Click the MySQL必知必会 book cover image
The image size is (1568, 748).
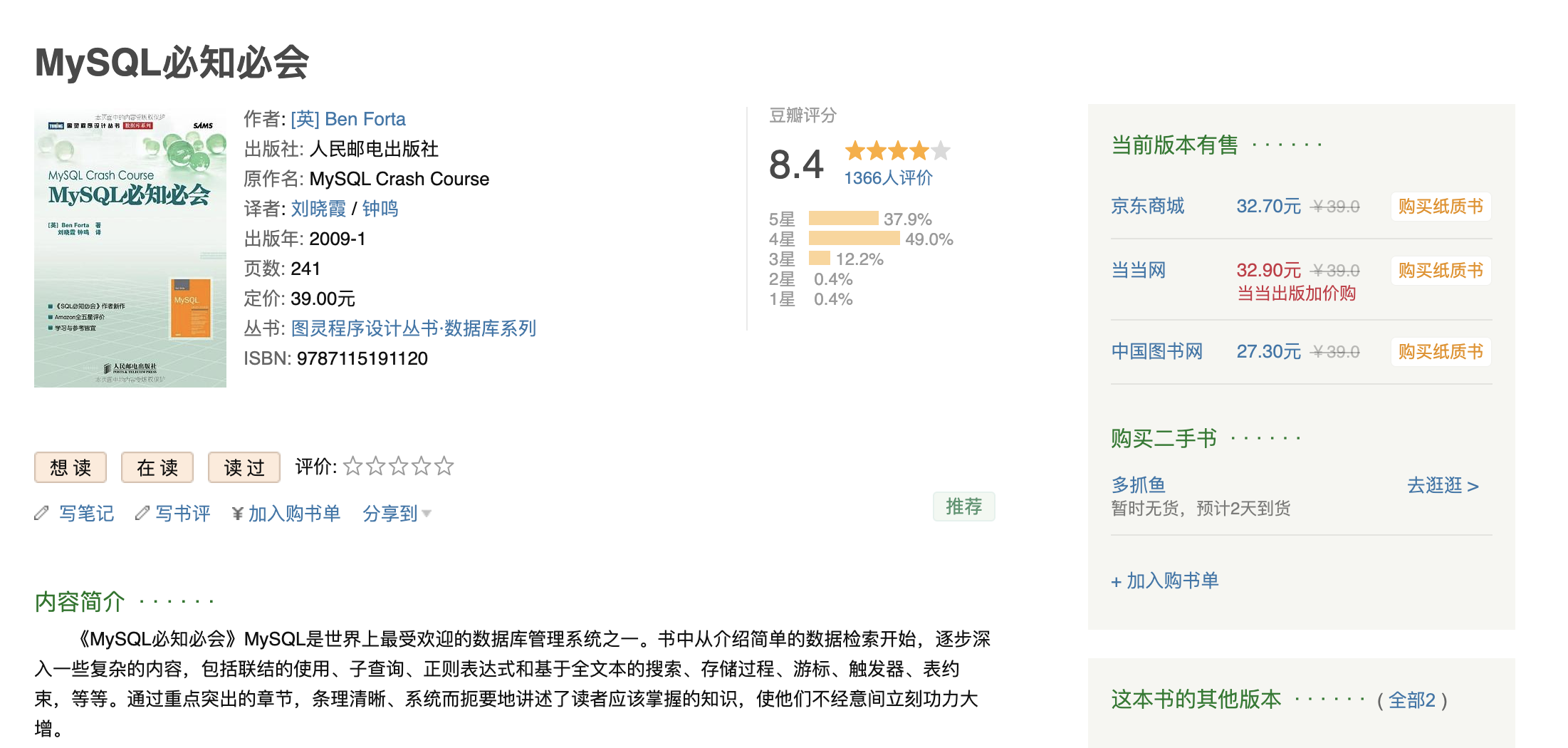pos(130,248)
